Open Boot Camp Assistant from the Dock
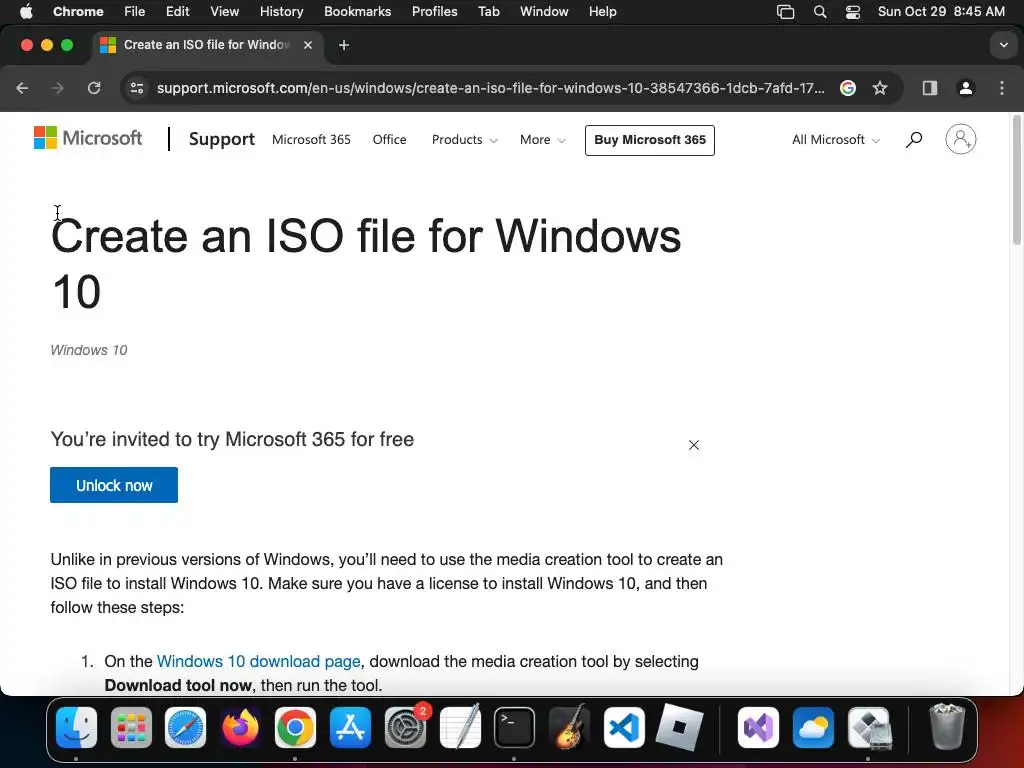 point(869,728)
